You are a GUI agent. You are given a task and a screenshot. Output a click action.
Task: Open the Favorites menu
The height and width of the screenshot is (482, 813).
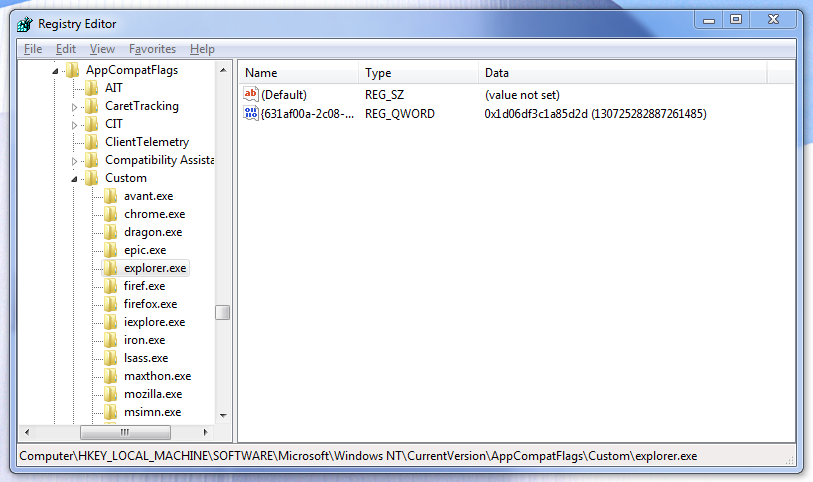[152, 49]
